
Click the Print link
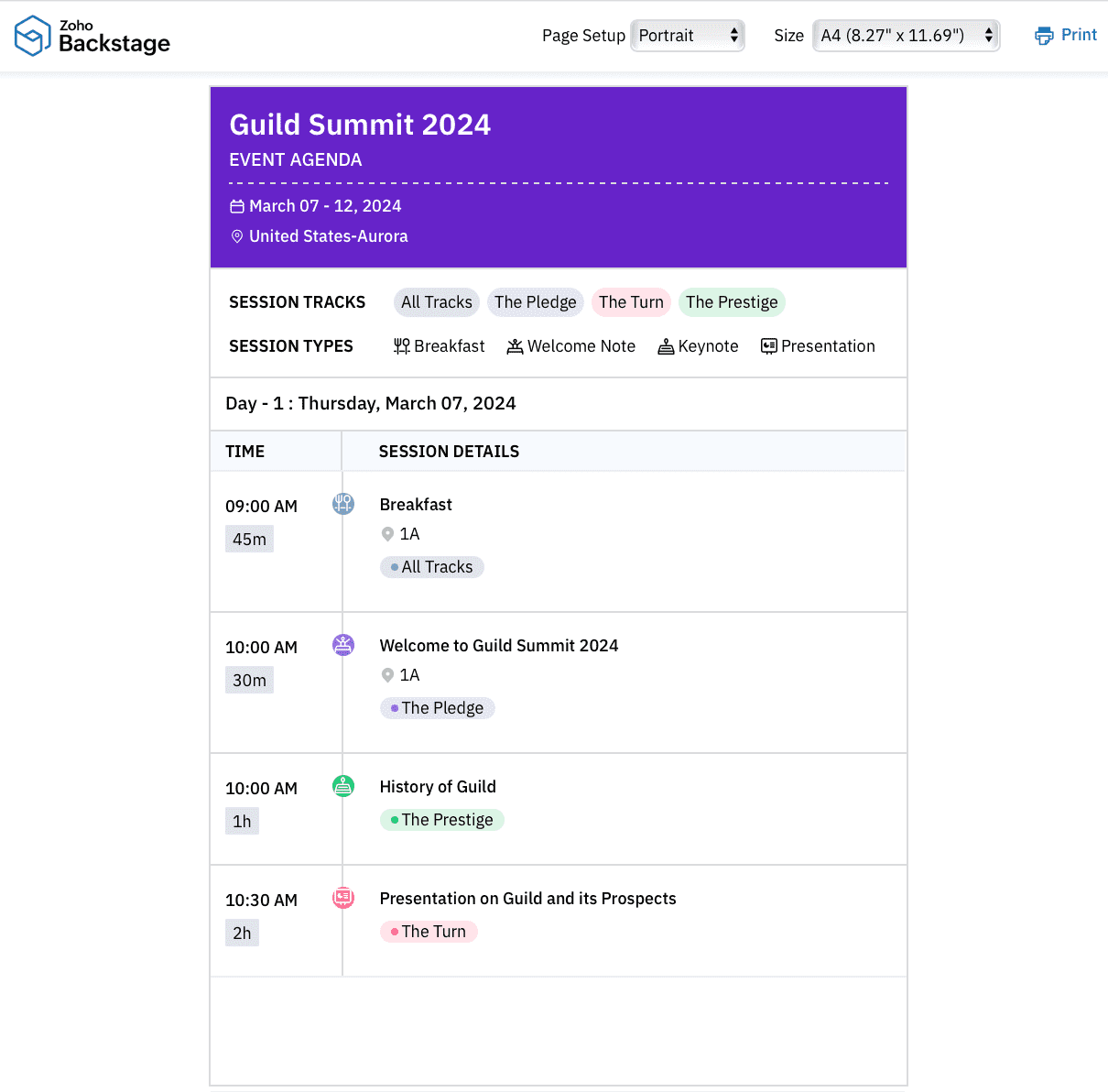1078,35
